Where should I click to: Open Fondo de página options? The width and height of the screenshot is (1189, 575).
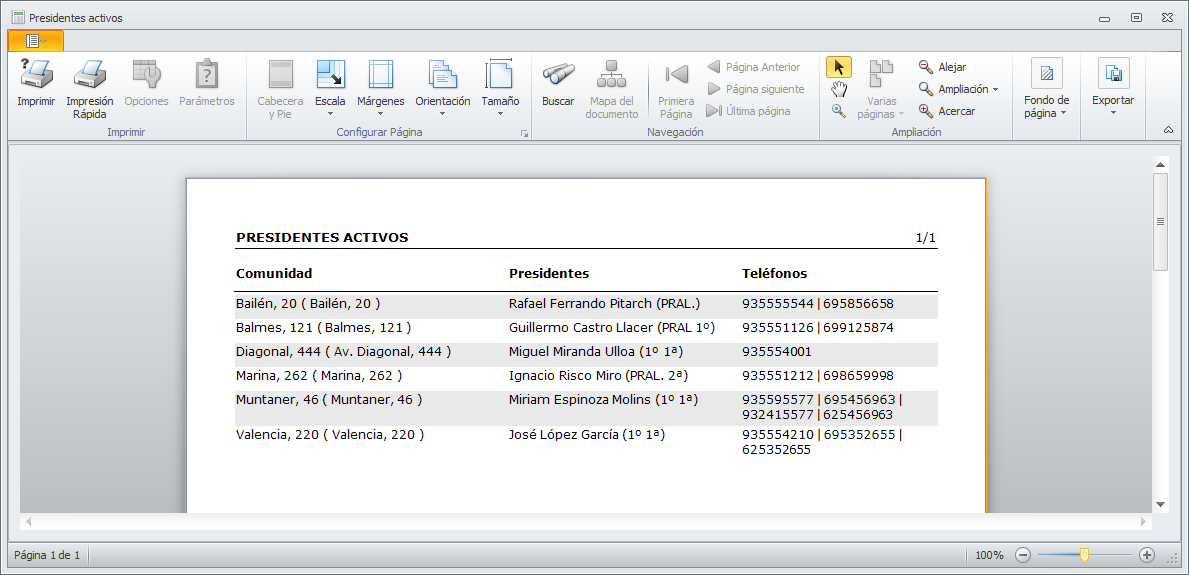(1046, 87)
